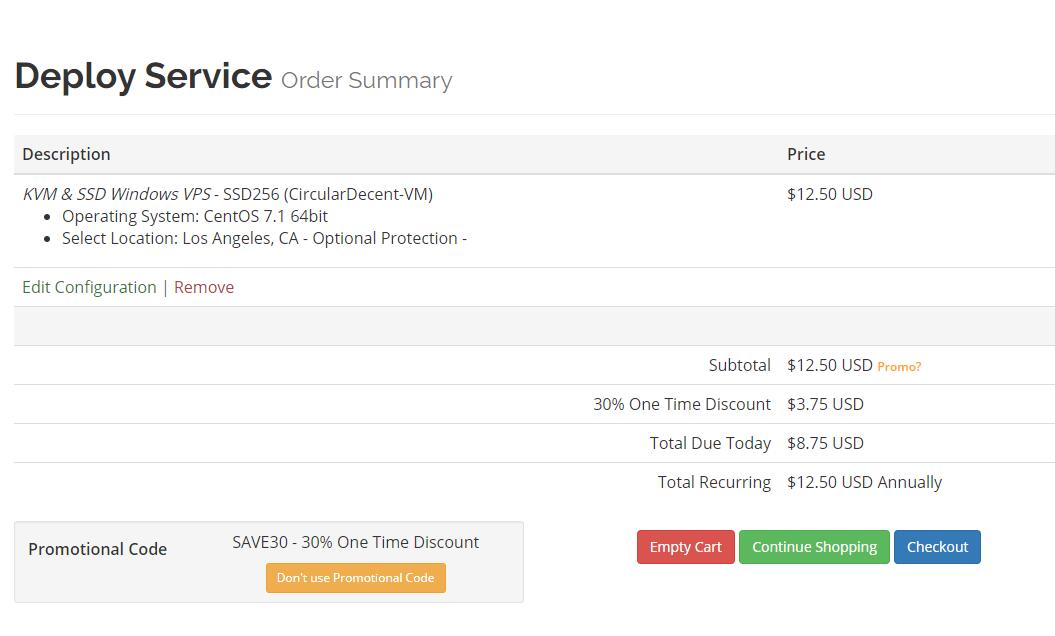Click the Los Angeles, CA location line

(264, 238)
